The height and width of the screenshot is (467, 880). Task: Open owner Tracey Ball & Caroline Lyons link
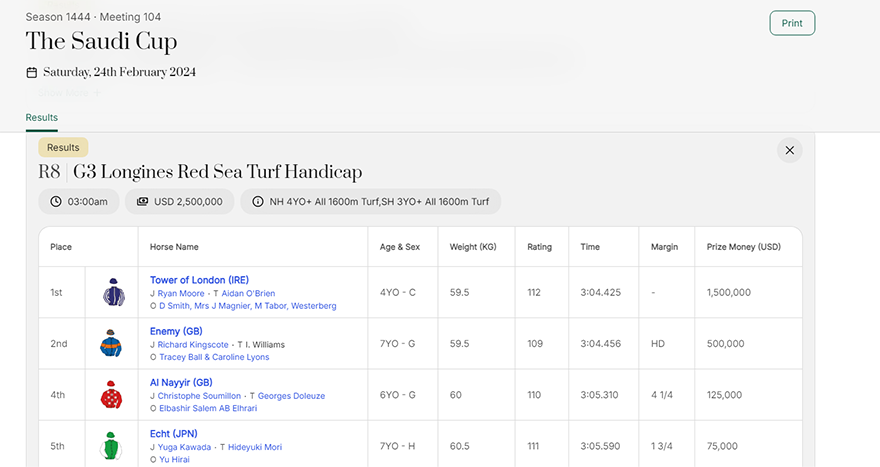(x=213, y=357)
